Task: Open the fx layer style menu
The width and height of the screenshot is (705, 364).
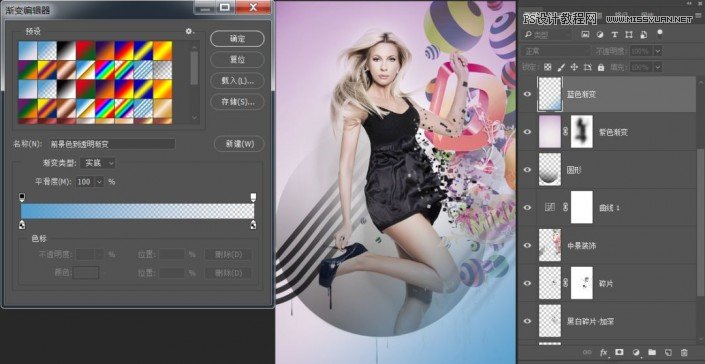Action: click(x=604, y=352)
